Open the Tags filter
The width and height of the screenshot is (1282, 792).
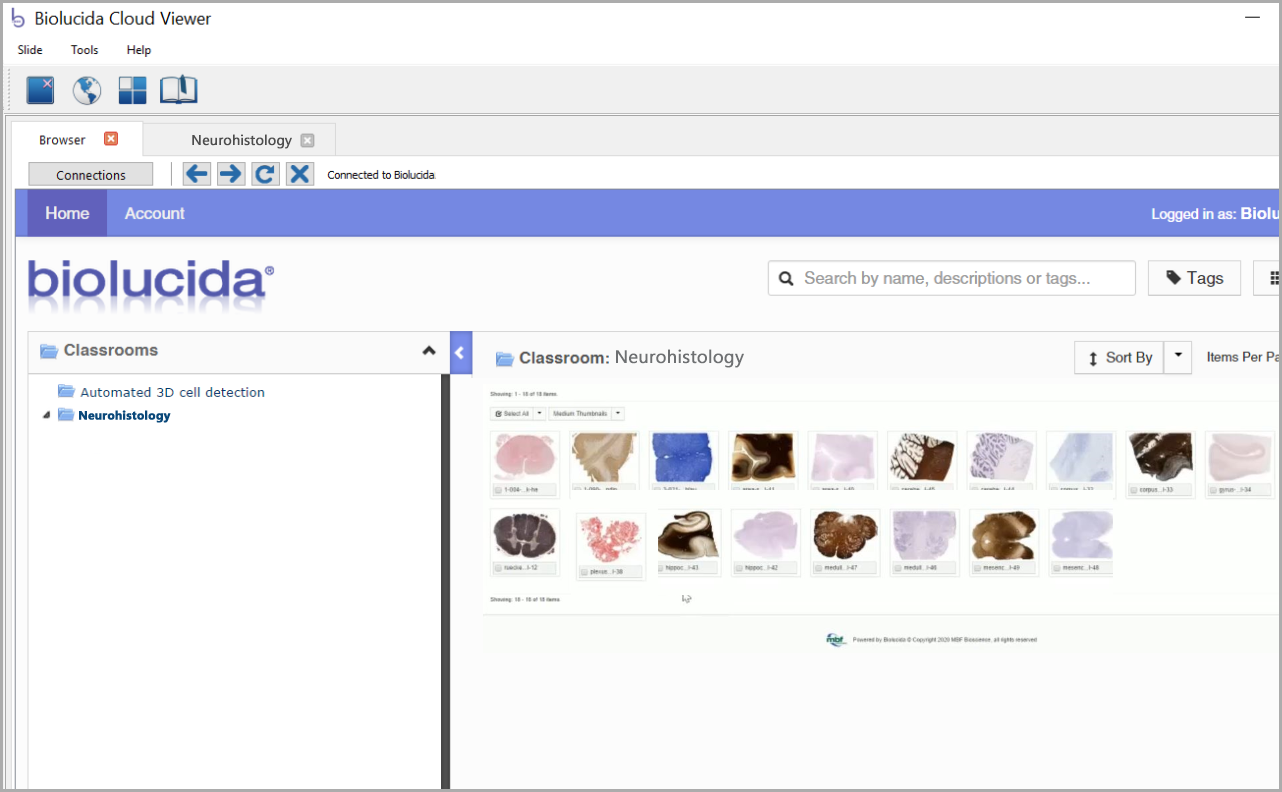tap(1194, 278)
